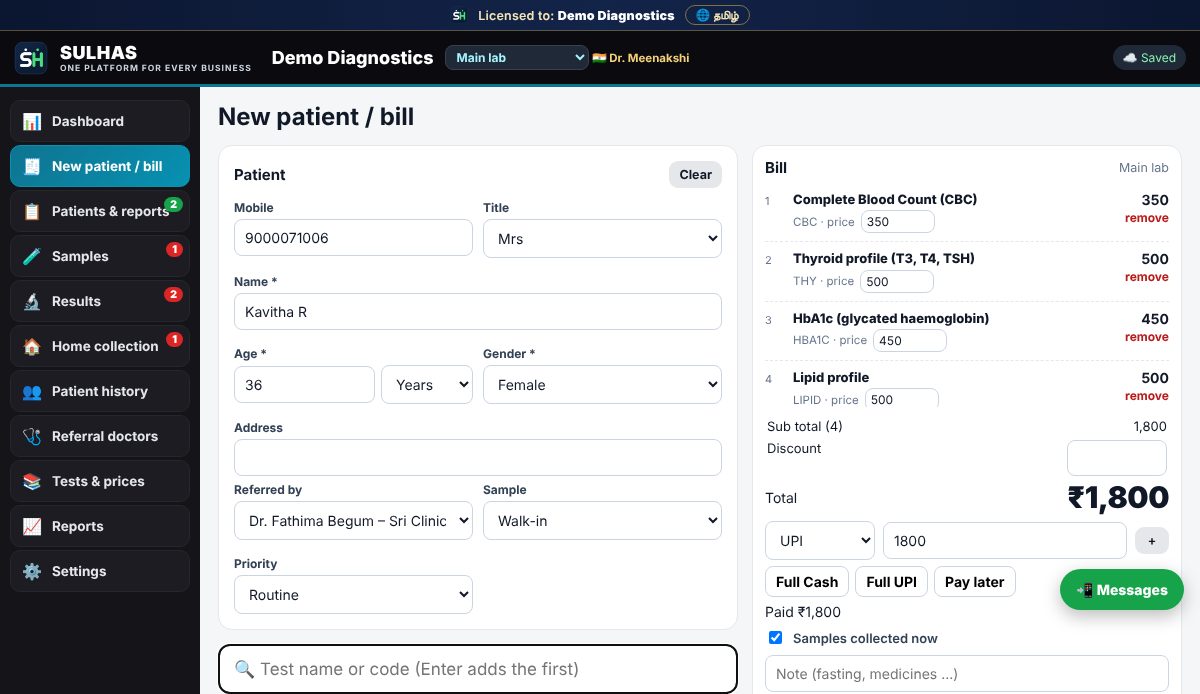Click the Patient history people icon
Screen dimensions: 1200x694
(x=32, y=391)
